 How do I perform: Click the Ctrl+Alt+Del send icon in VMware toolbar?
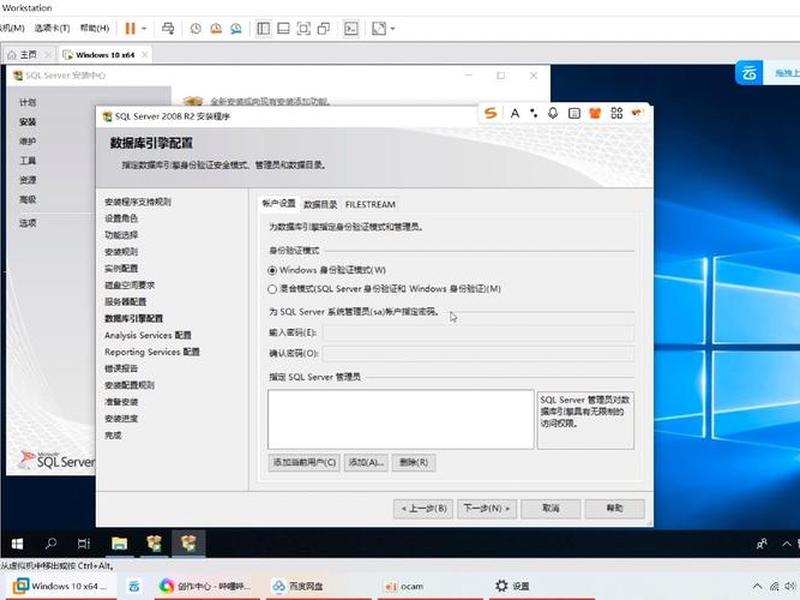(168, 29)
